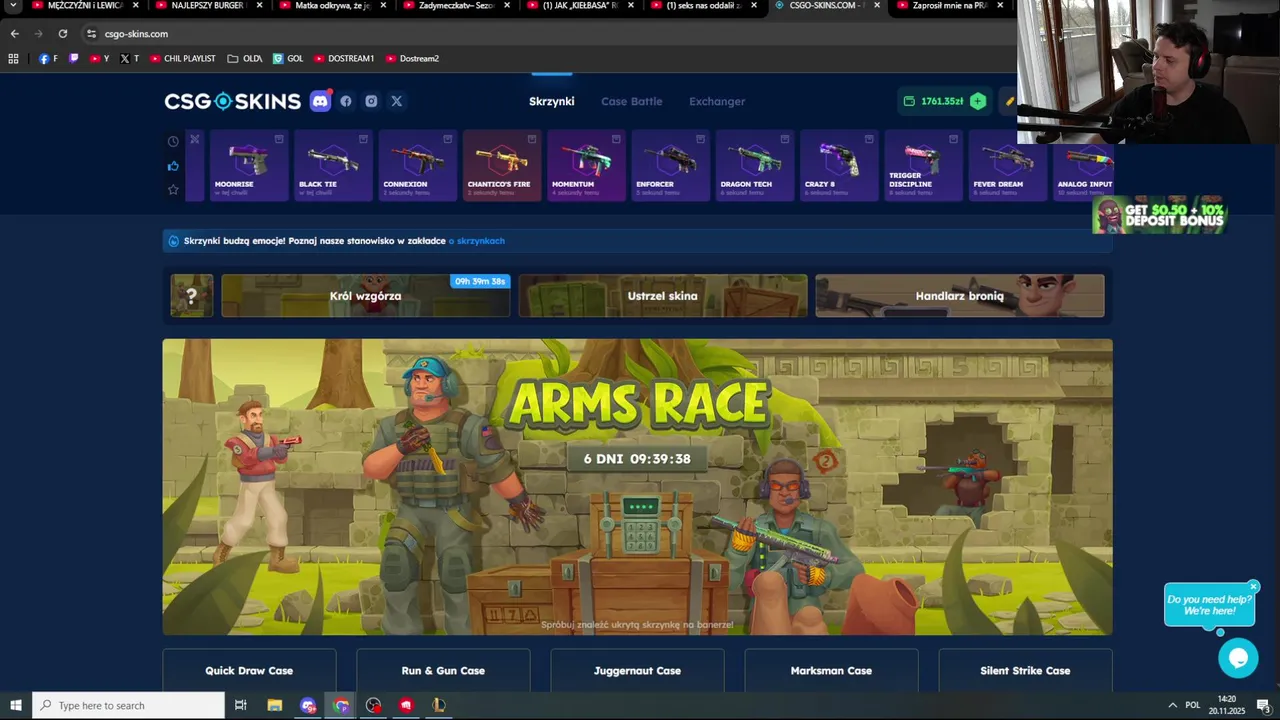
Task: Click the BLACK TIE drop card
Action: coord(333,165)
